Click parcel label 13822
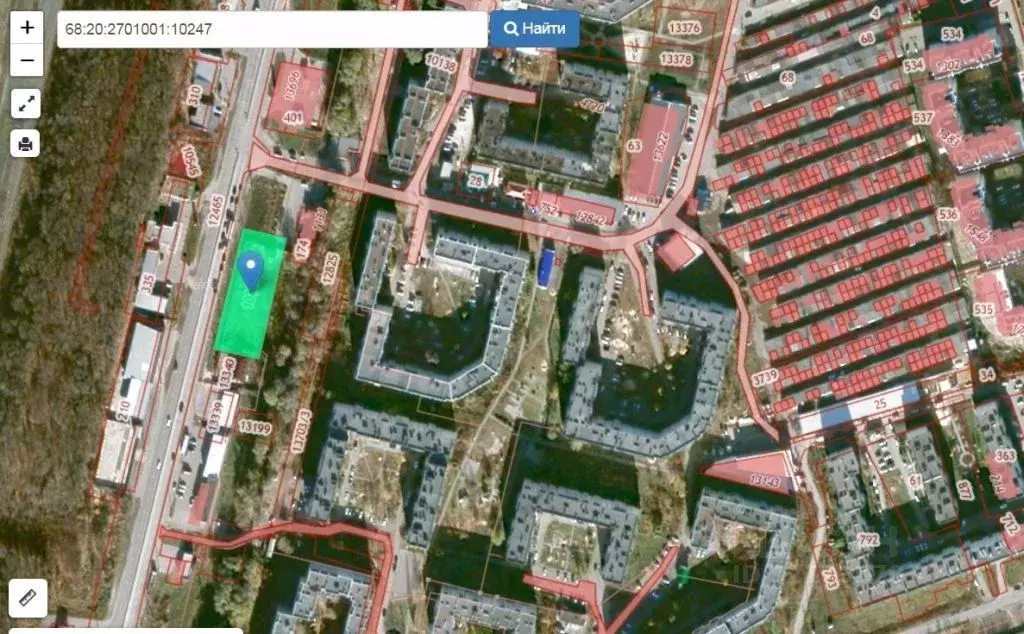1024x634 pixels. coord(660,148)
